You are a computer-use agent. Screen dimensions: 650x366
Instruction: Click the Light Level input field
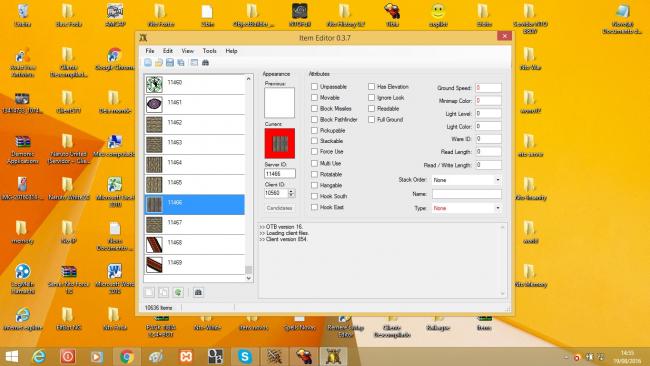(x=488, y=113)
